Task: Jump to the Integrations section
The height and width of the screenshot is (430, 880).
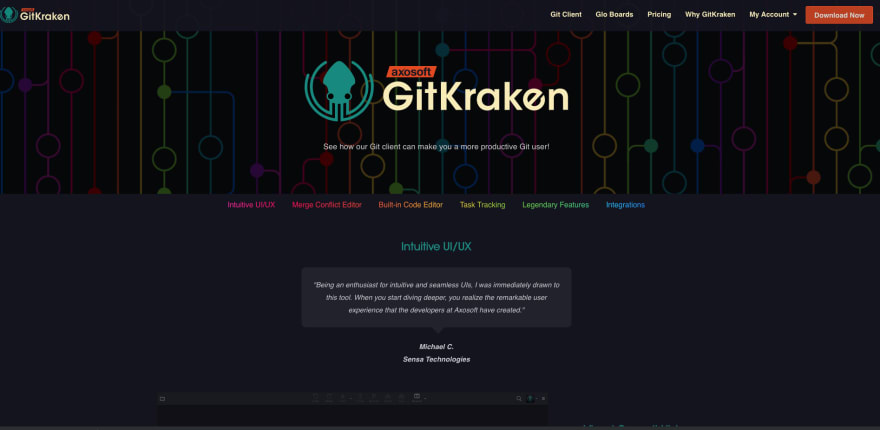Action: pos(625,205)
